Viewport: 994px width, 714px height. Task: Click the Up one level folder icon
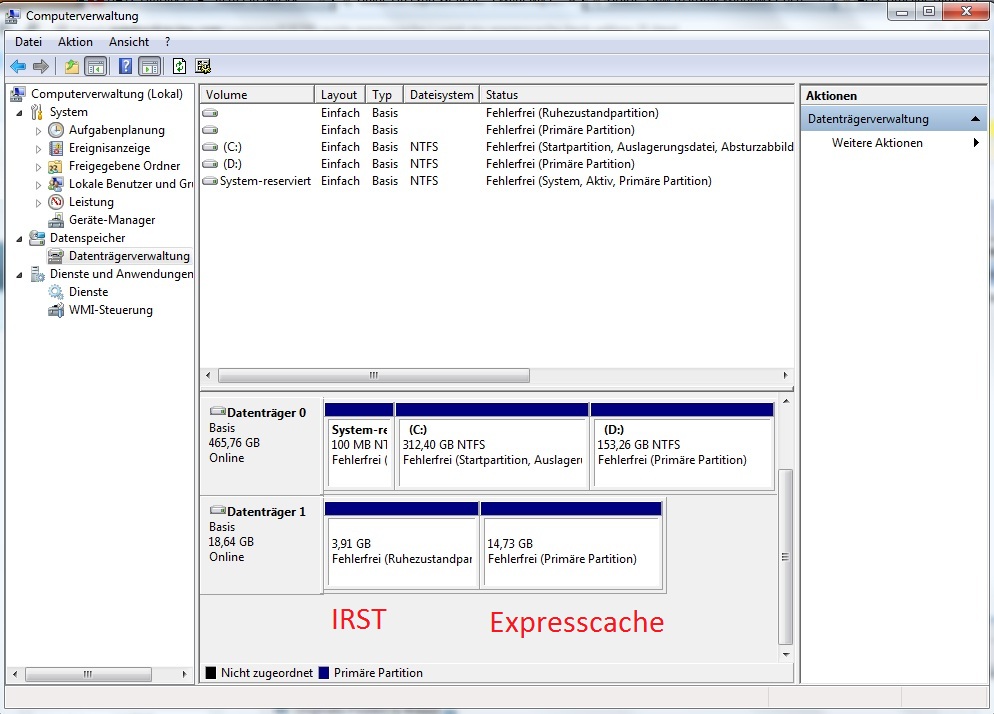[x=72, y=66]
